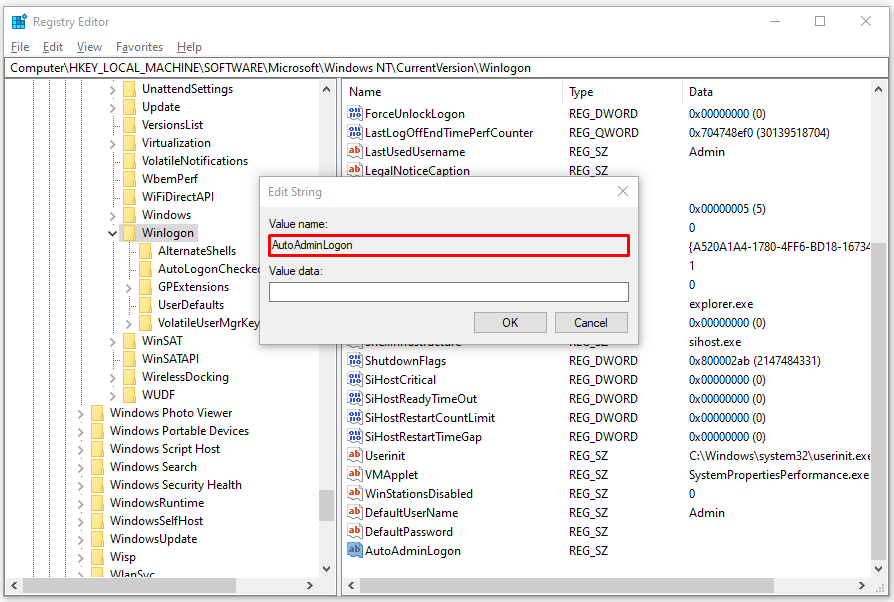Select the Windows Script Host key
The image size is (894, 602).
click(165, 449)
